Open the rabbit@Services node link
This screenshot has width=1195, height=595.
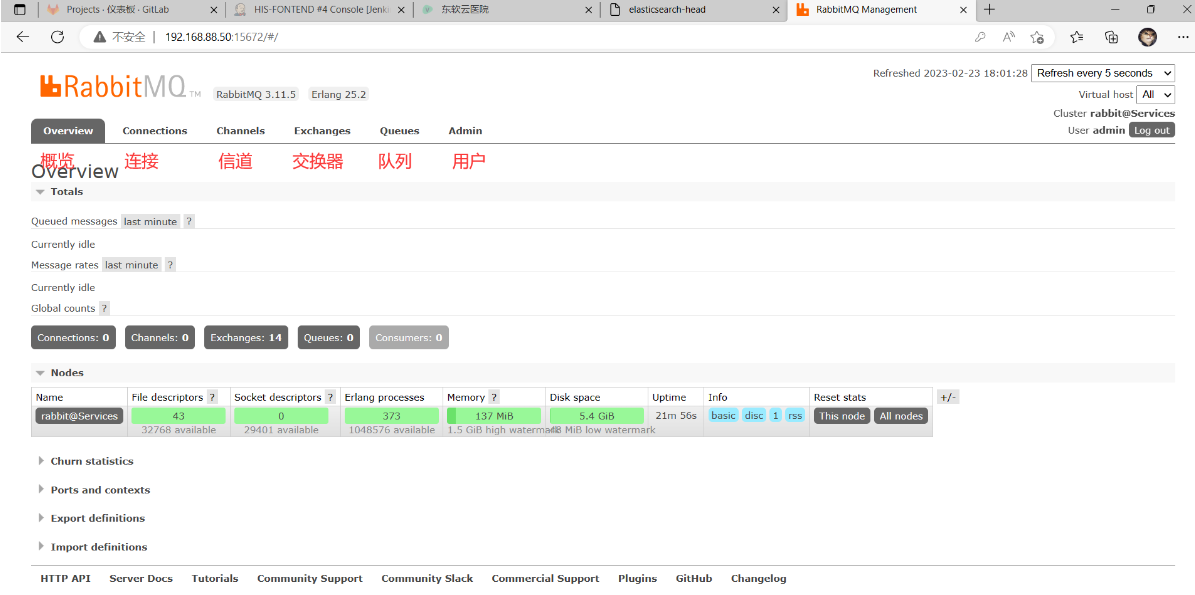79,416
